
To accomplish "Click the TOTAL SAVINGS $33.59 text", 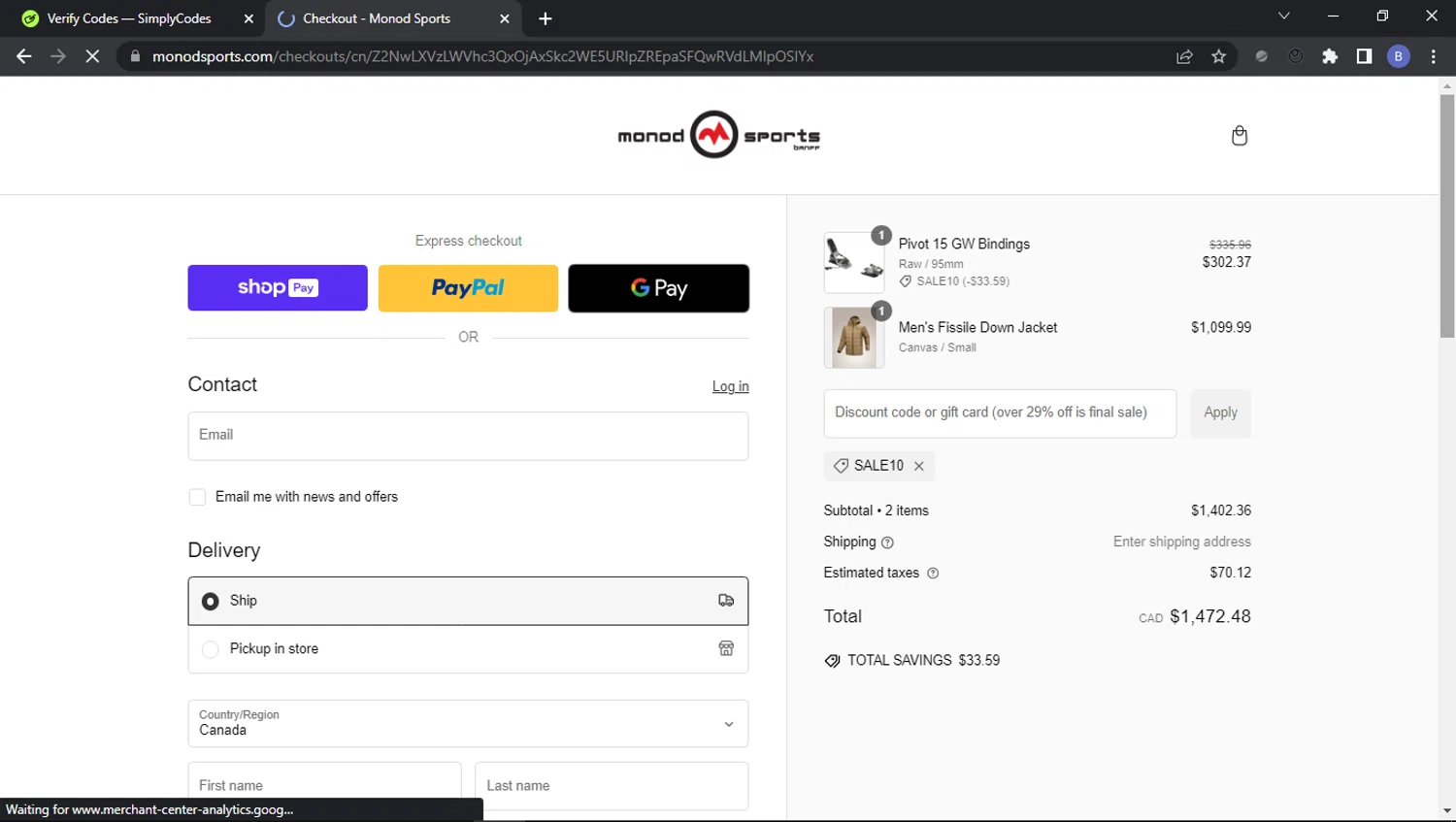I will (x=923, y=661).
